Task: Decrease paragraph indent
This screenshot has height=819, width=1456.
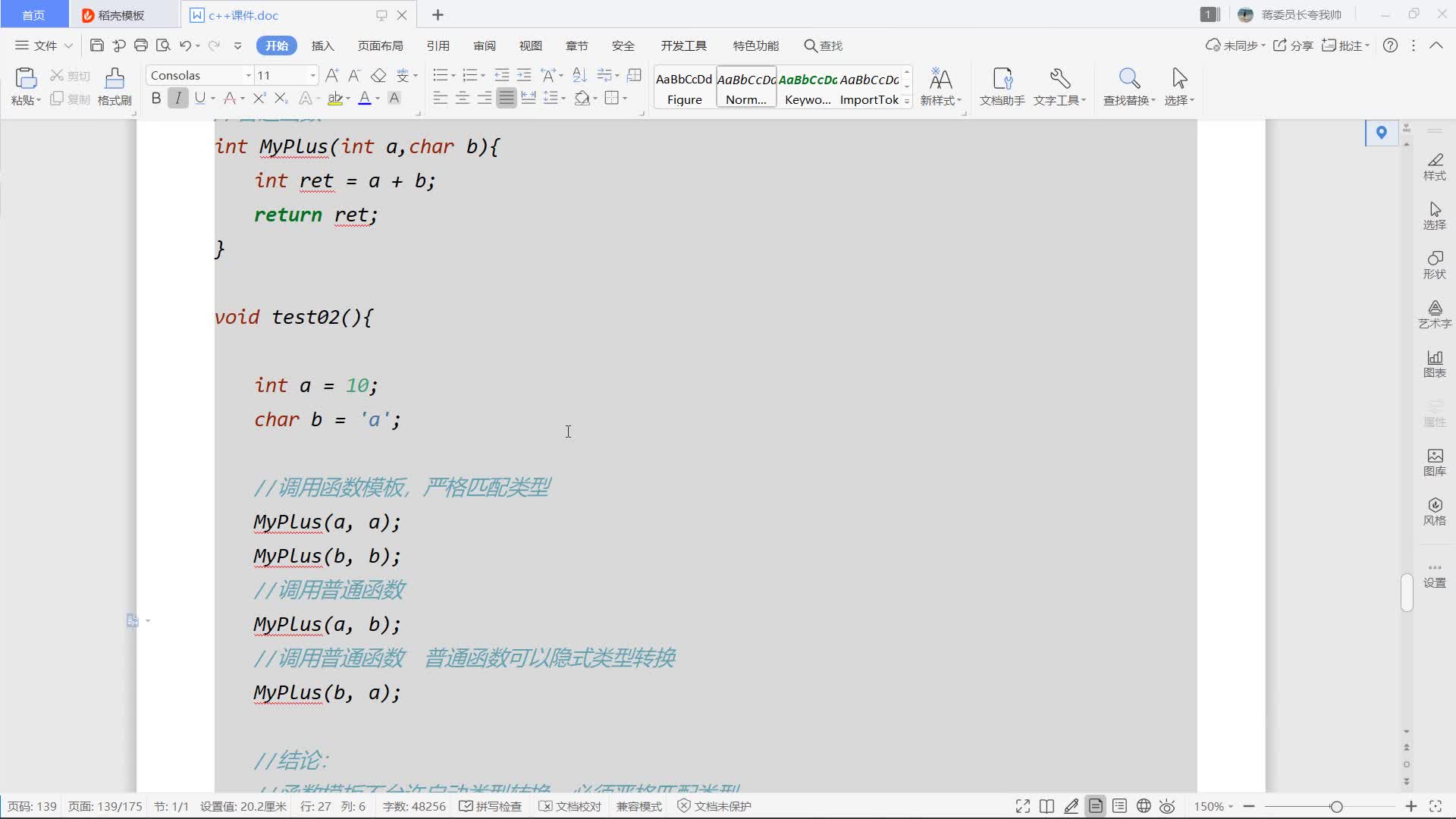Action: (x=502, y=75)
